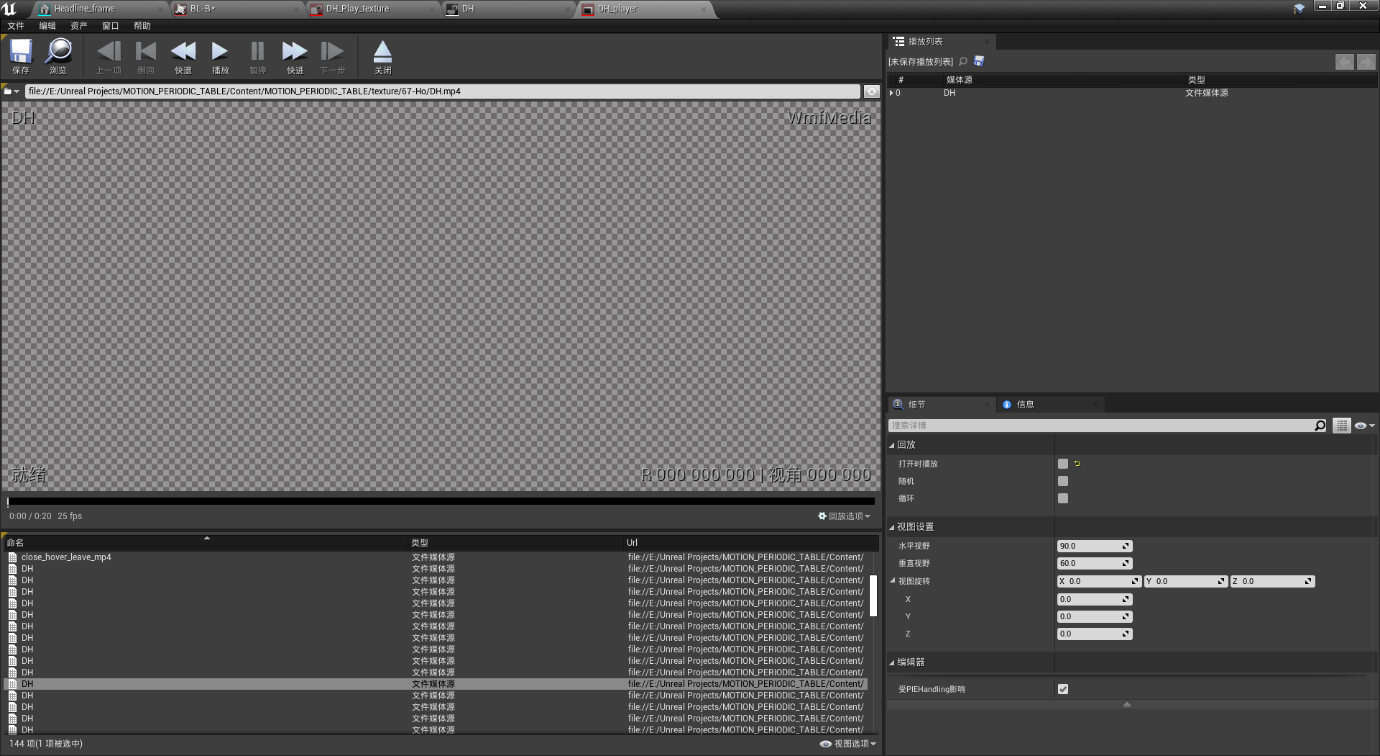Viewport: 1380px width, 756px height.
Task: Tick the 随机 (Shuffle) checkbox
Action: (x=1063, y=481)
